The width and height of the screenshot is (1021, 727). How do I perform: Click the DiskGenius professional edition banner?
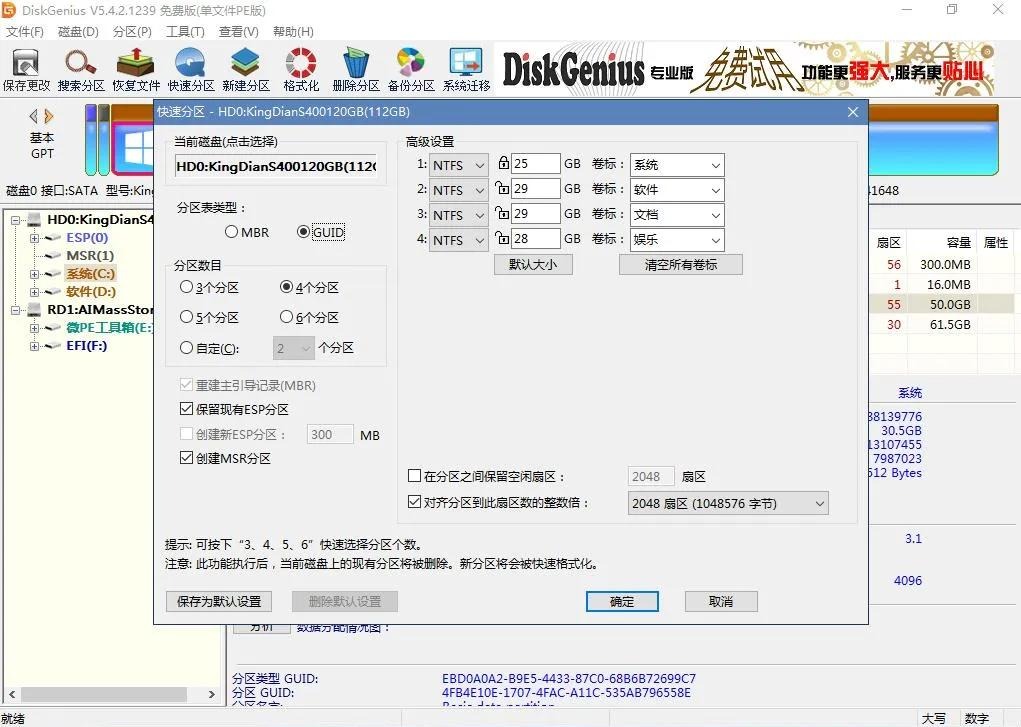click(x=746, y=70)
